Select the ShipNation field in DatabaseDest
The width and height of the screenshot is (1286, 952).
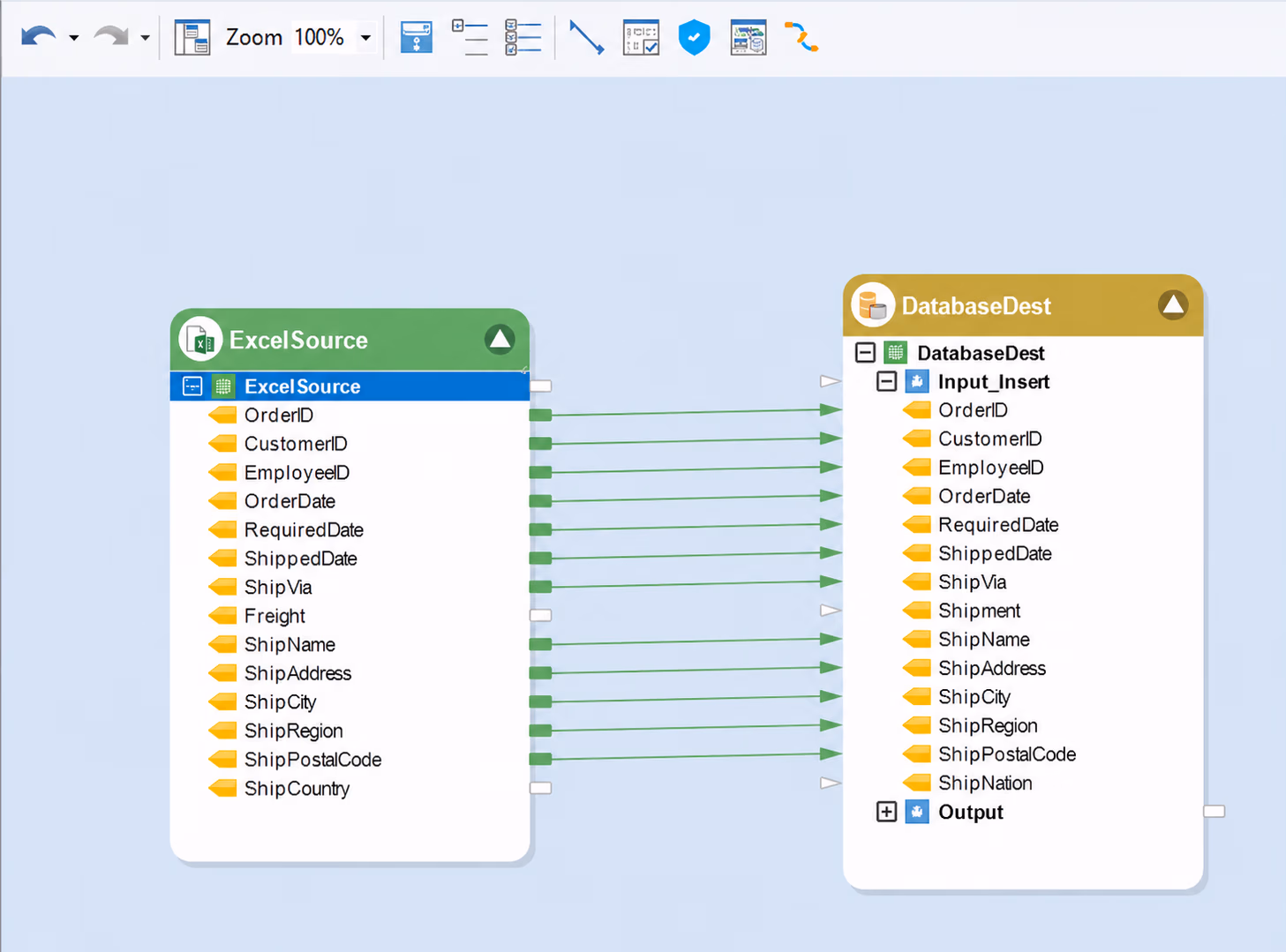click(985, 783)
